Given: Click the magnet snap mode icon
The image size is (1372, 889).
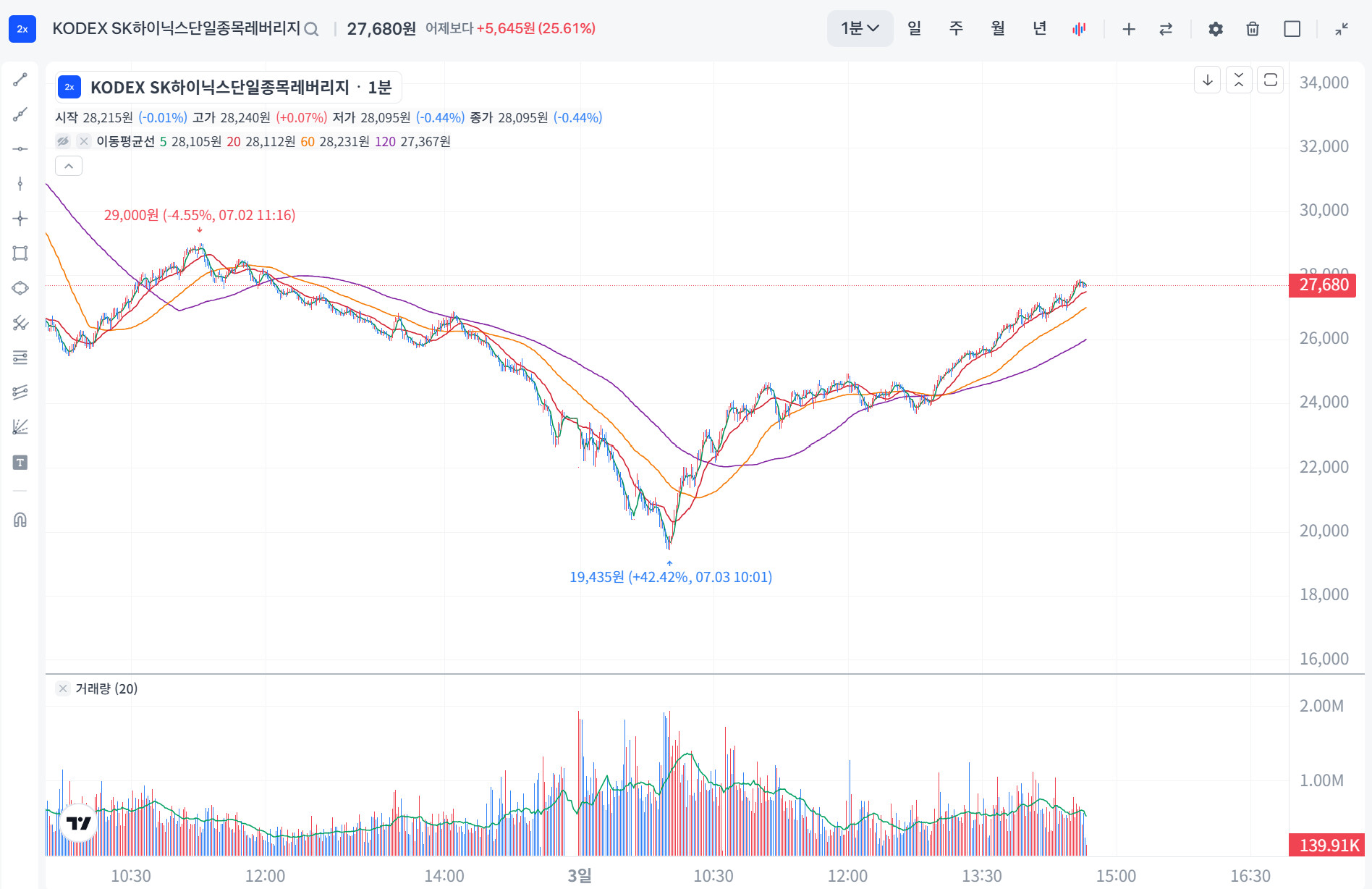Looking at the screenshot, I should (x=20, y=520).
